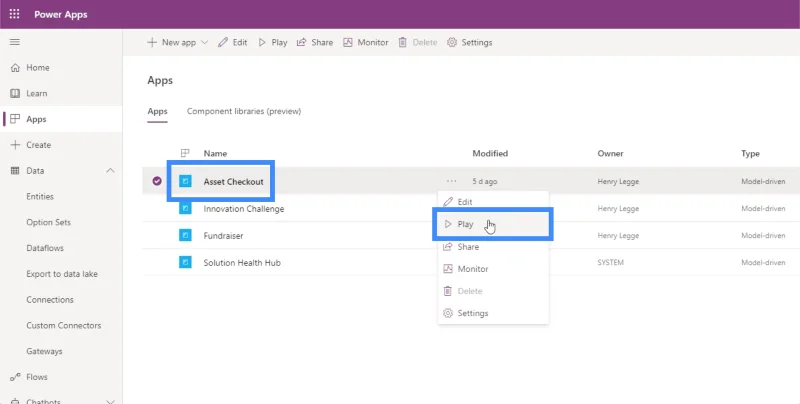The width and height of the screenshot is (800, 404).
Task: Open the Fundraiser app name
Action: click(x=223, y=236)
